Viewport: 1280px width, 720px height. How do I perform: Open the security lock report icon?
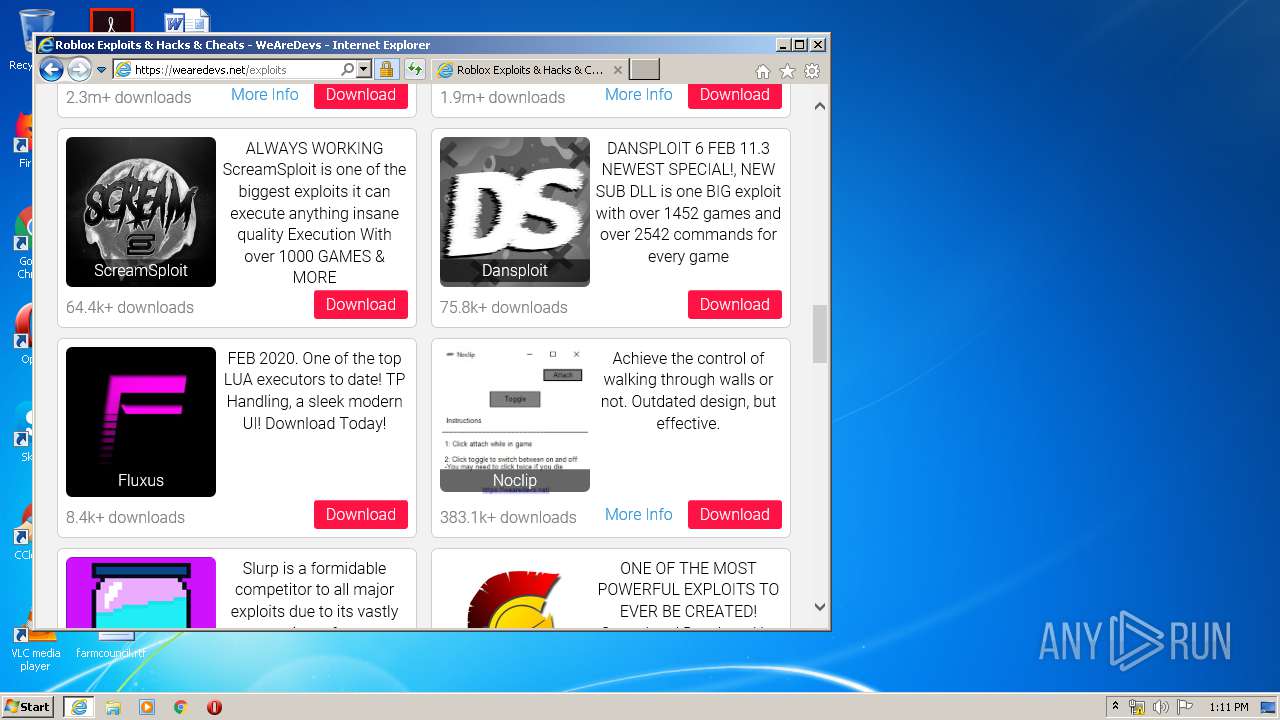pyautogui.click(x=386, y=70)
